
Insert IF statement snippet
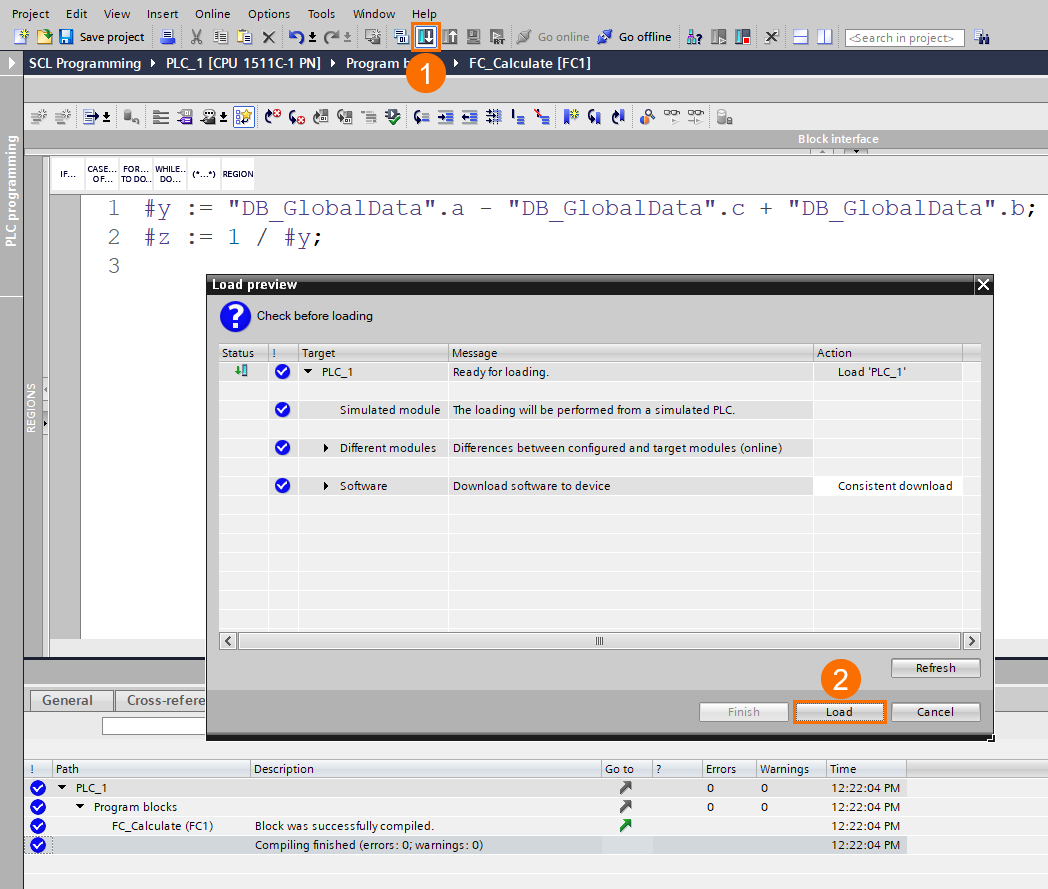[68, 174]
